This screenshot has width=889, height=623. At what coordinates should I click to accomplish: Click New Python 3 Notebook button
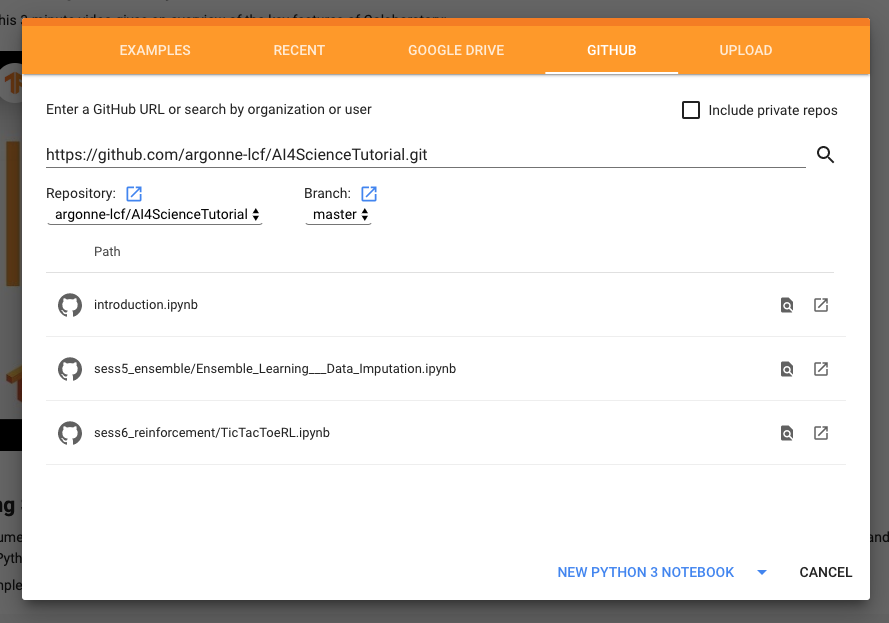[645, 573]
